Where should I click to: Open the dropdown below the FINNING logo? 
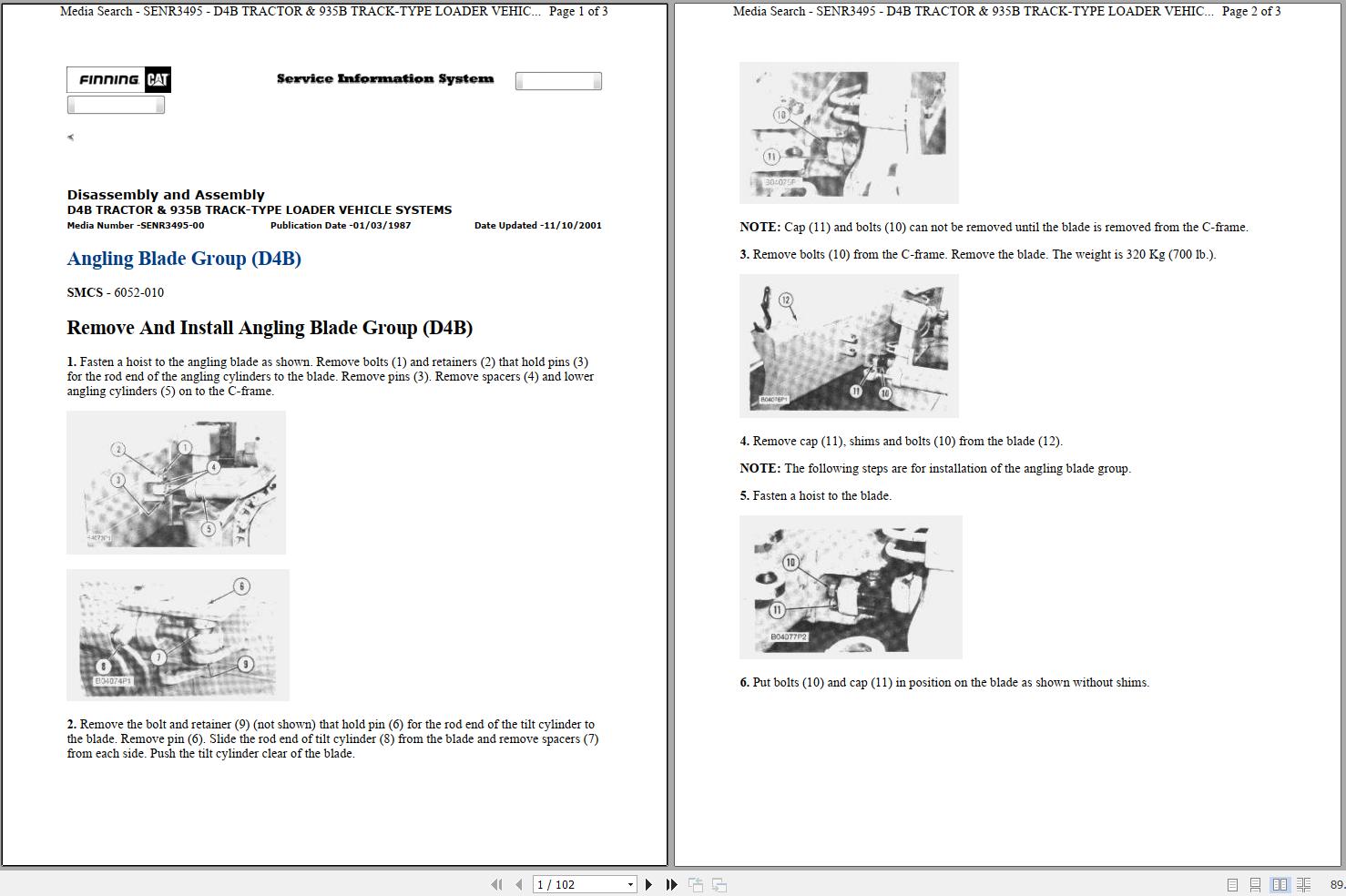pos(116,104)
